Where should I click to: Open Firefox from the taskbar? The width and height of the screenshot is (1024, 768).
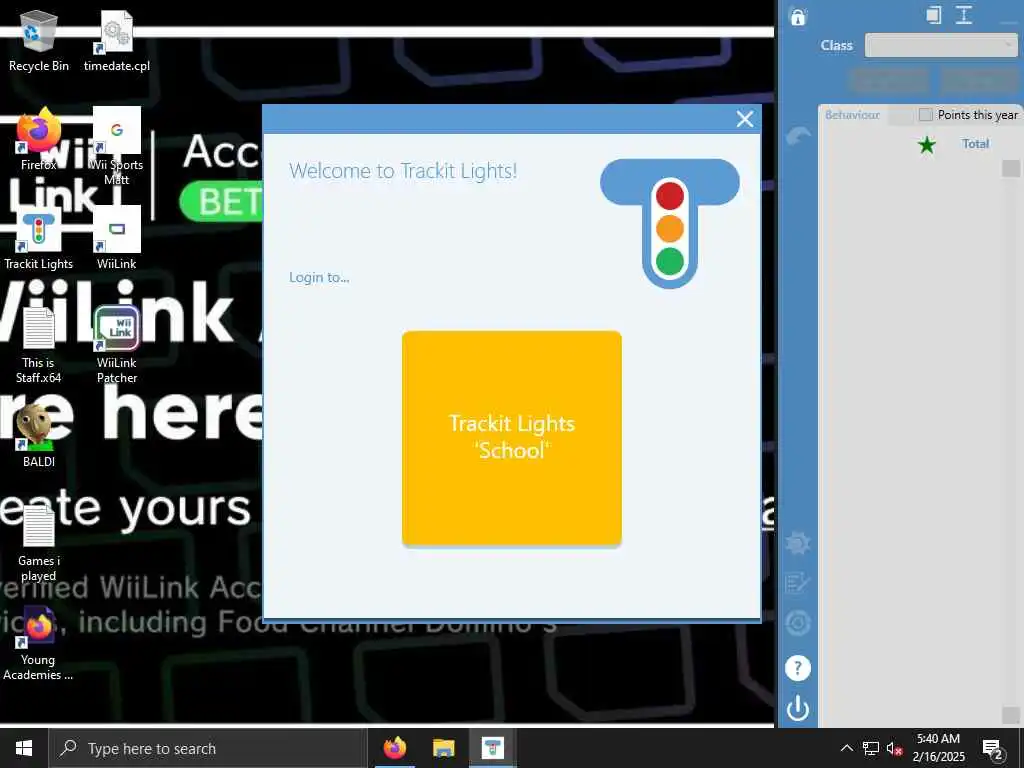pos(395,748)
